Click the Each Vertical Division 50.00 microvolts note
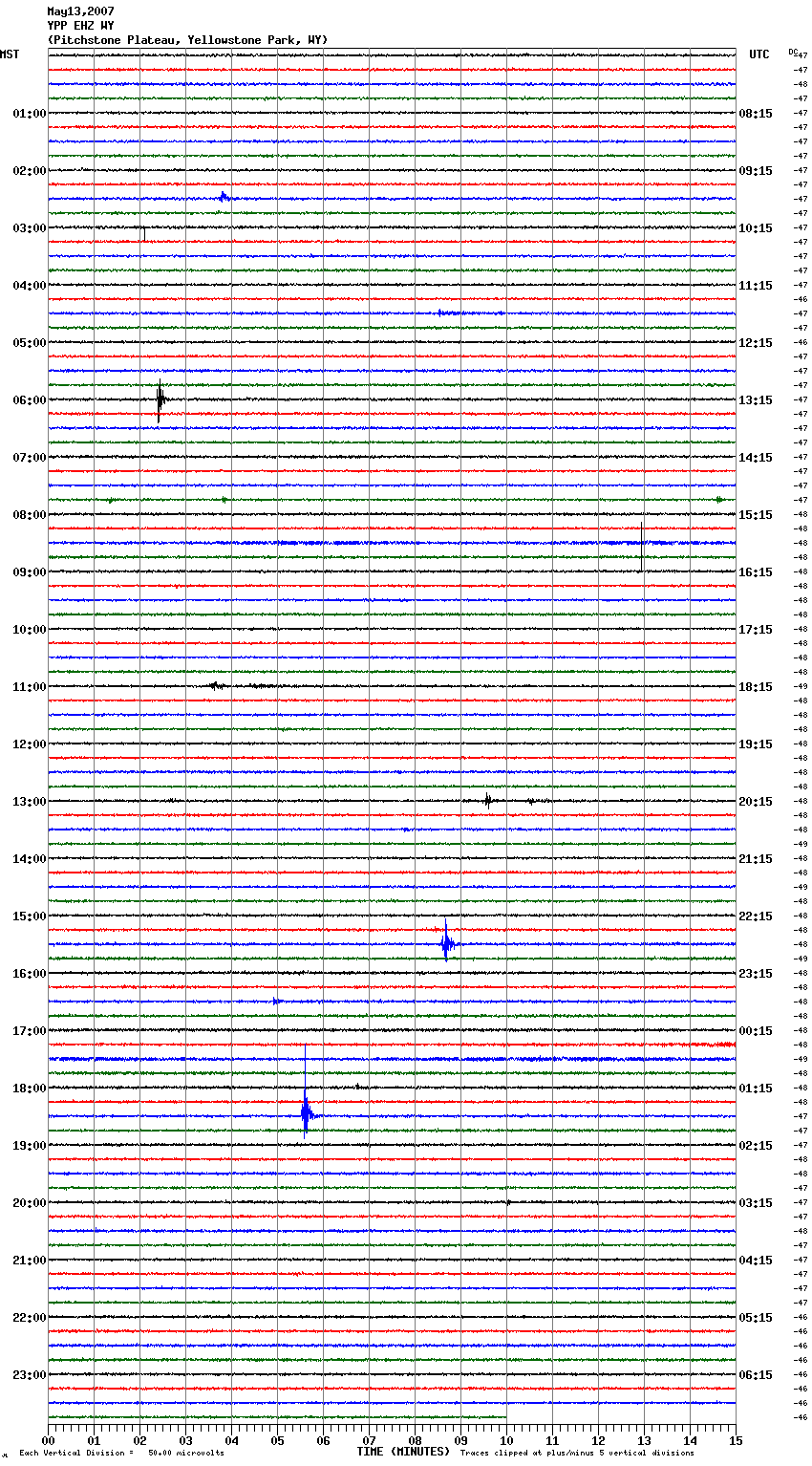Viewport: 812px width, 1466px height. (121, 1453)
